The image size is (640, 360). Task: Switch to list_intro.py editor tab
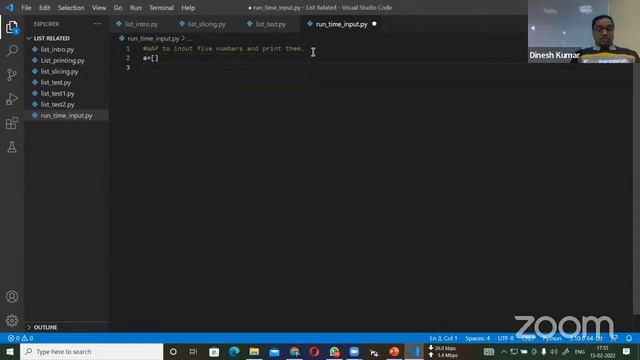pyautogui.click(x=141, y=24)
